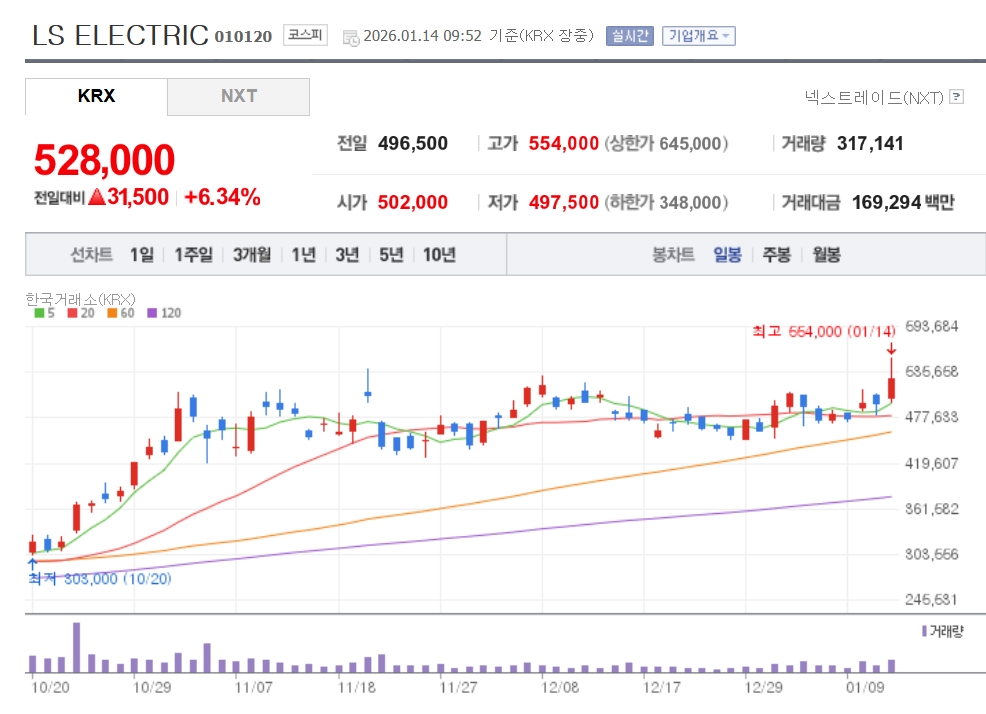Select the 5년 line chart period
The image size is (986, 714).
click(x=391, y=255)
